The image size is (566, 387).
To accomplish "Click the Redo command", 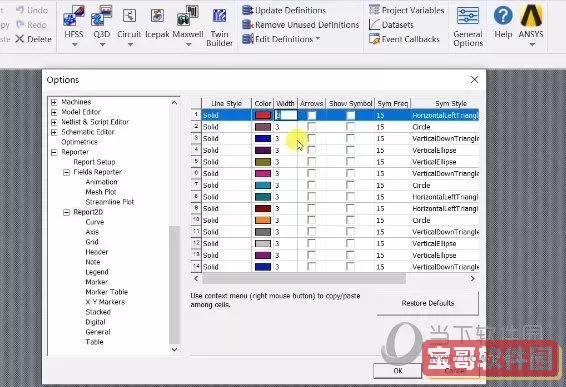I will [x=32, y=25].
